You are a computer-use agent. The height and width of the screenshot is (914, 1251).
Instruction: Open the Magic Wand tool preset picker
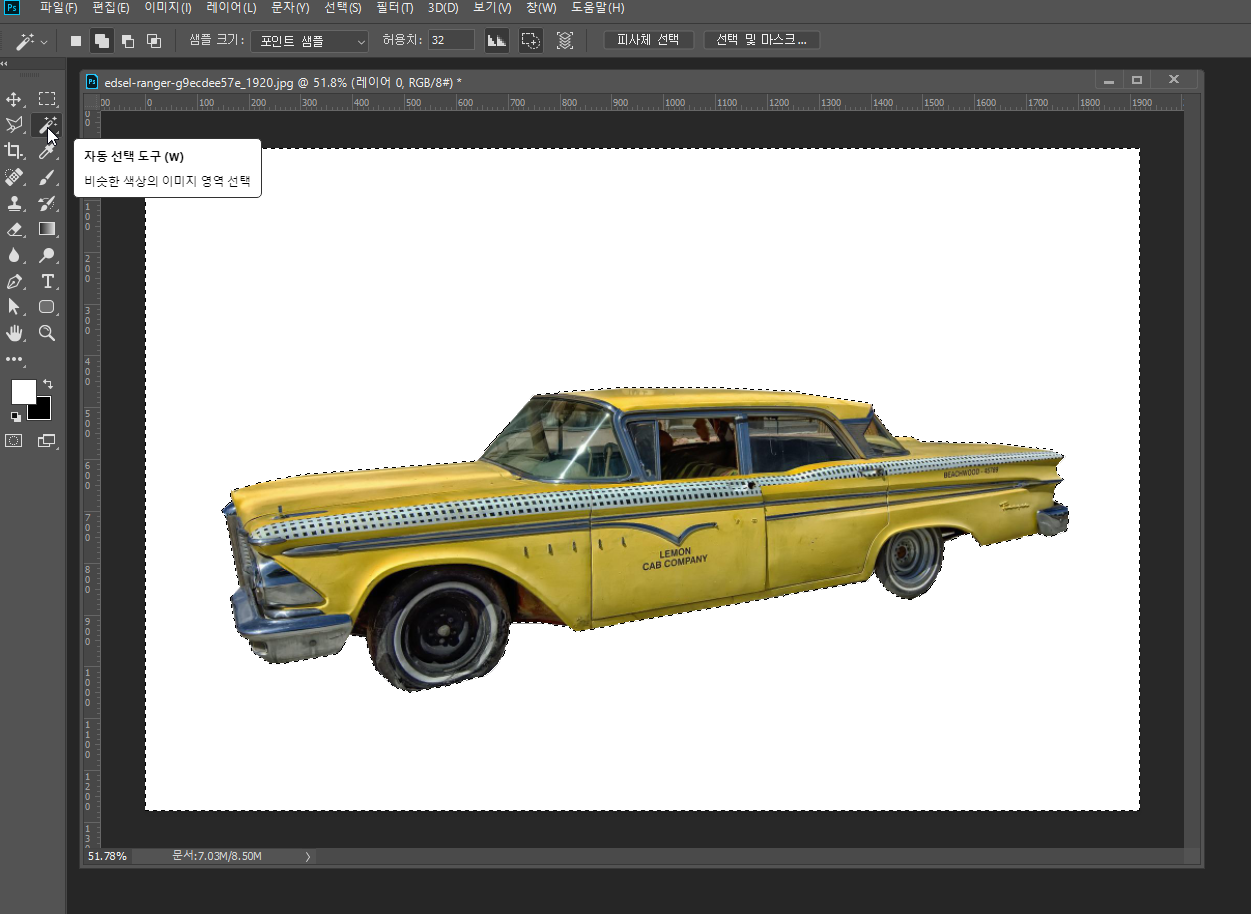pyautogui.click(x=31, y=41)
